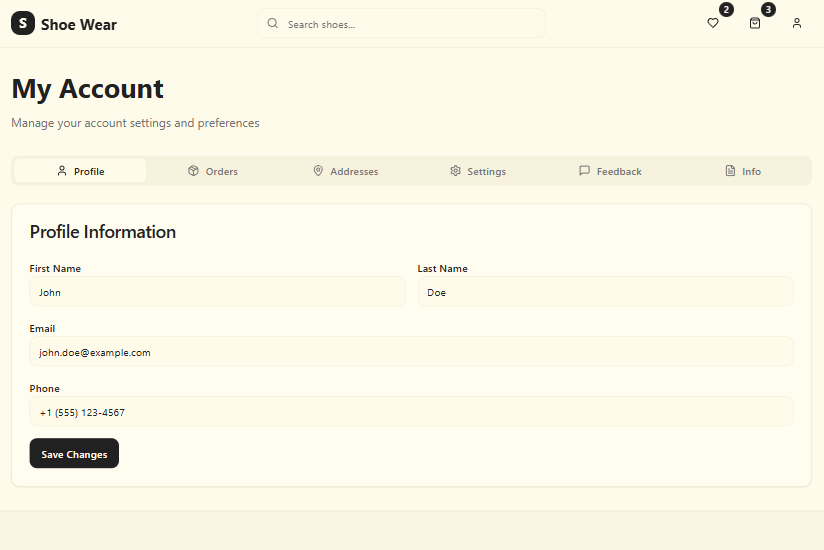The height and width of the screenshot is (550, 824).
Task: Click the cart count badge showing 3
Action: [768, 10]
